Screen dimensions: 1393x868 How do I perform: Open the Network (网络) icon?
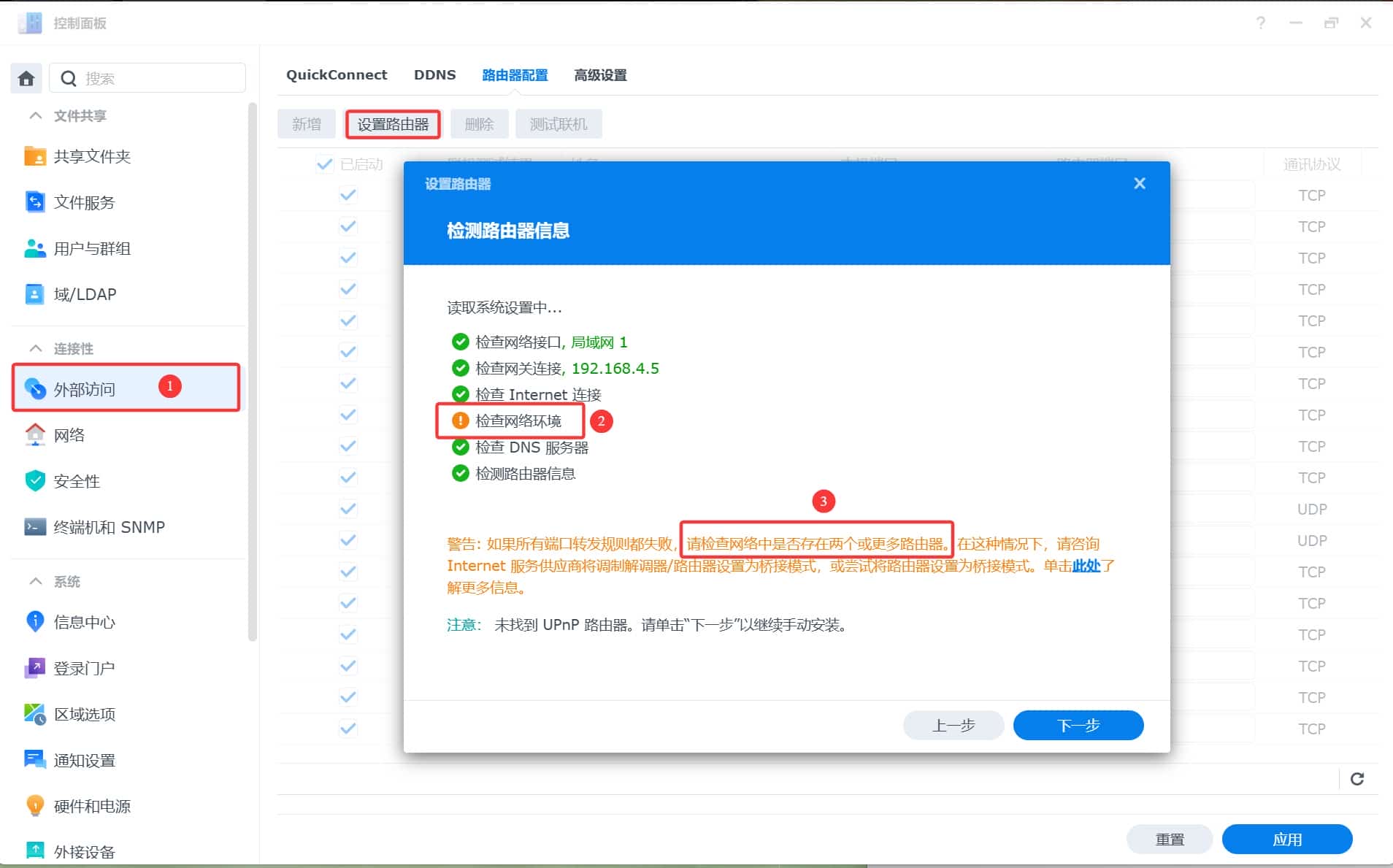coord(34,435)
